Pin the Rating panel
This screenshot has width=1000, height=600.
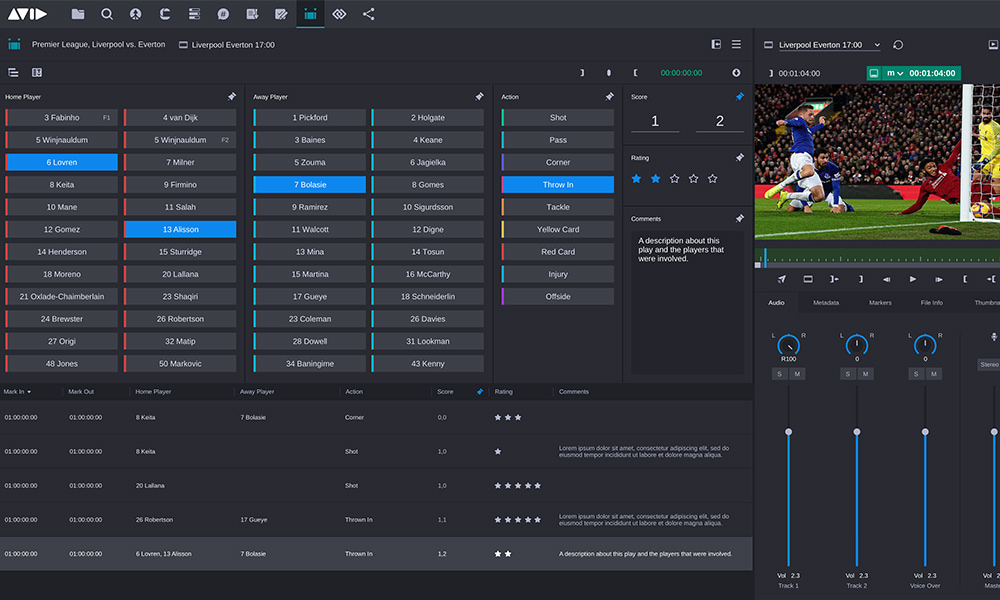[x=739, y=157]
